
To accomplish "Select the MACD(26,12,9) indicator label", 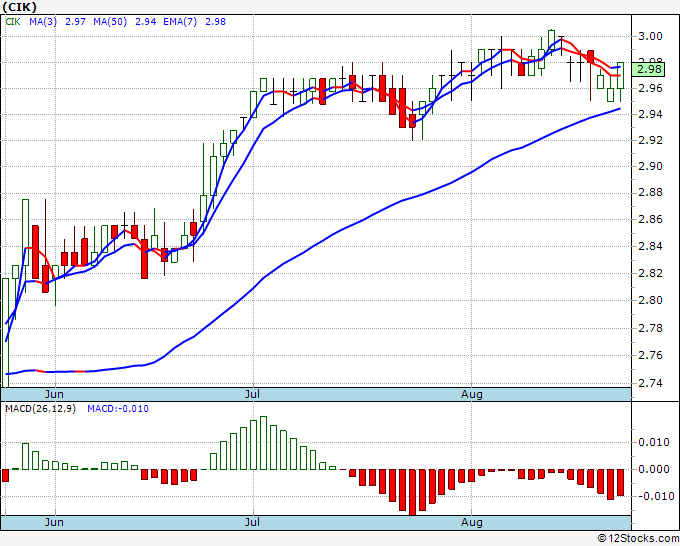I will coord(40,409).
